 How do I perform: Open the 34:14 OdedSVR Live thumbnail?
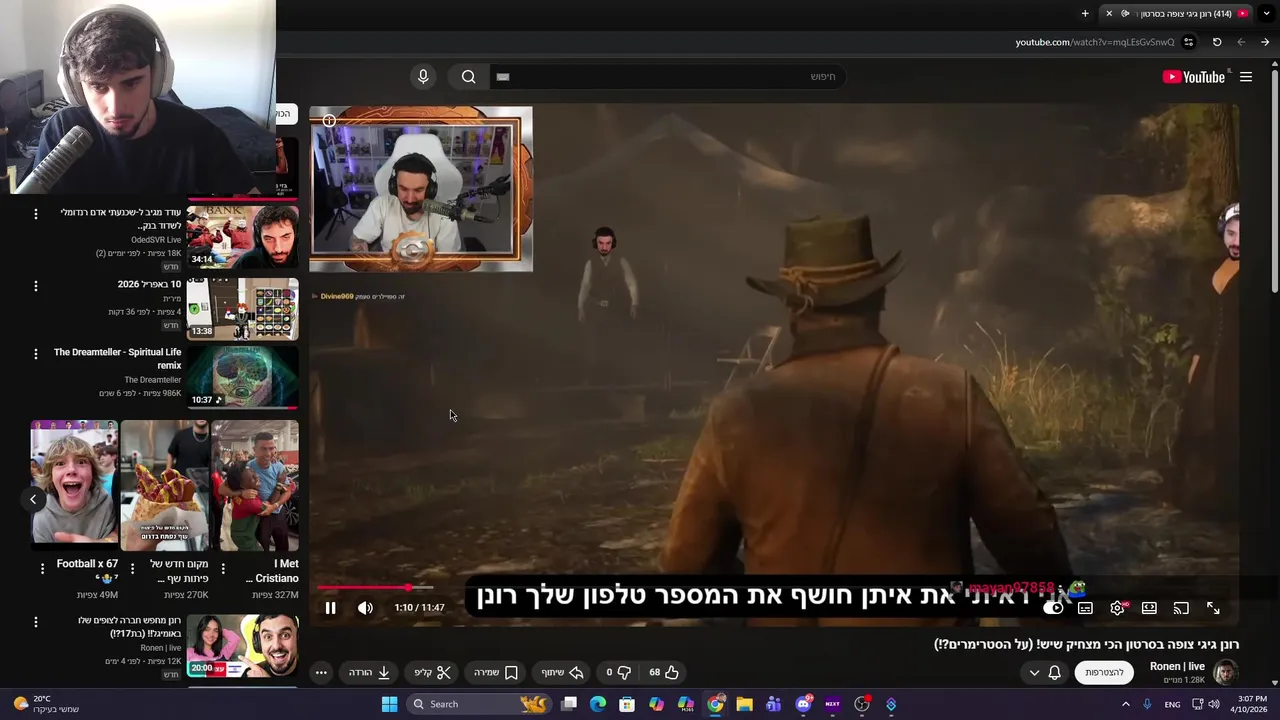[x=242, y=237]
